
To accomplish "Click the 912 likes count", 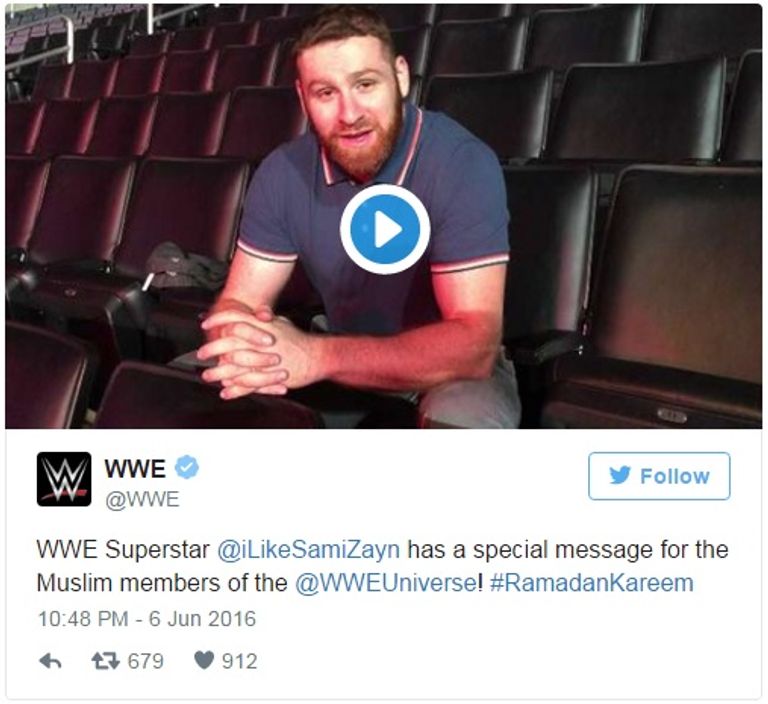I will coord(239,661).
